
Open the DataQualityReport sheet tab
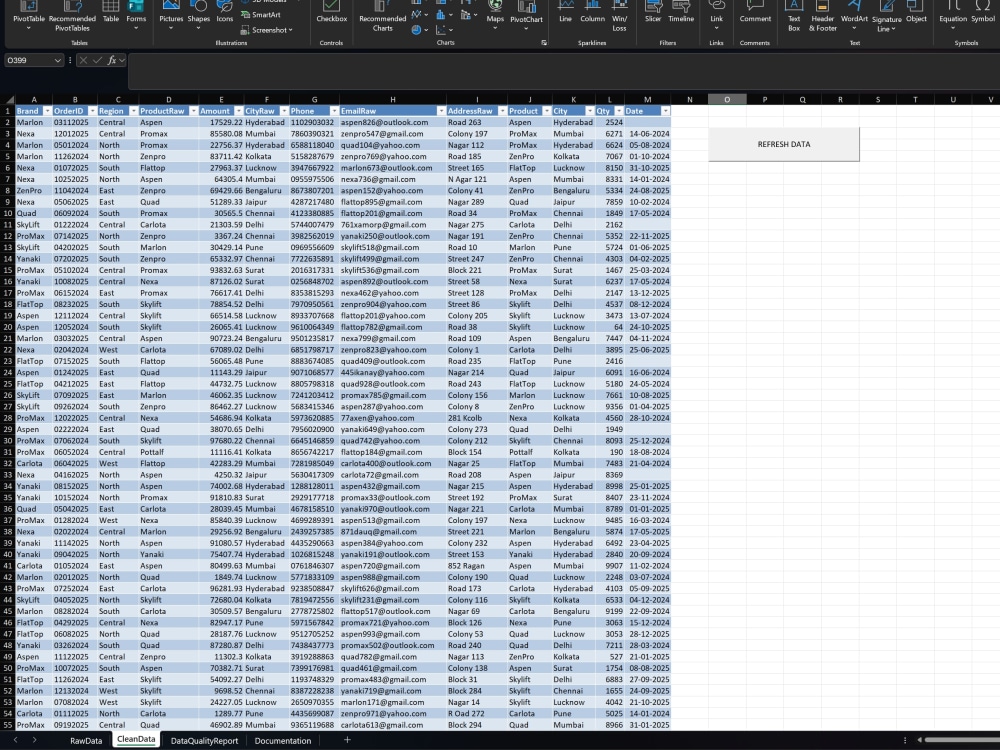point(204,740)
